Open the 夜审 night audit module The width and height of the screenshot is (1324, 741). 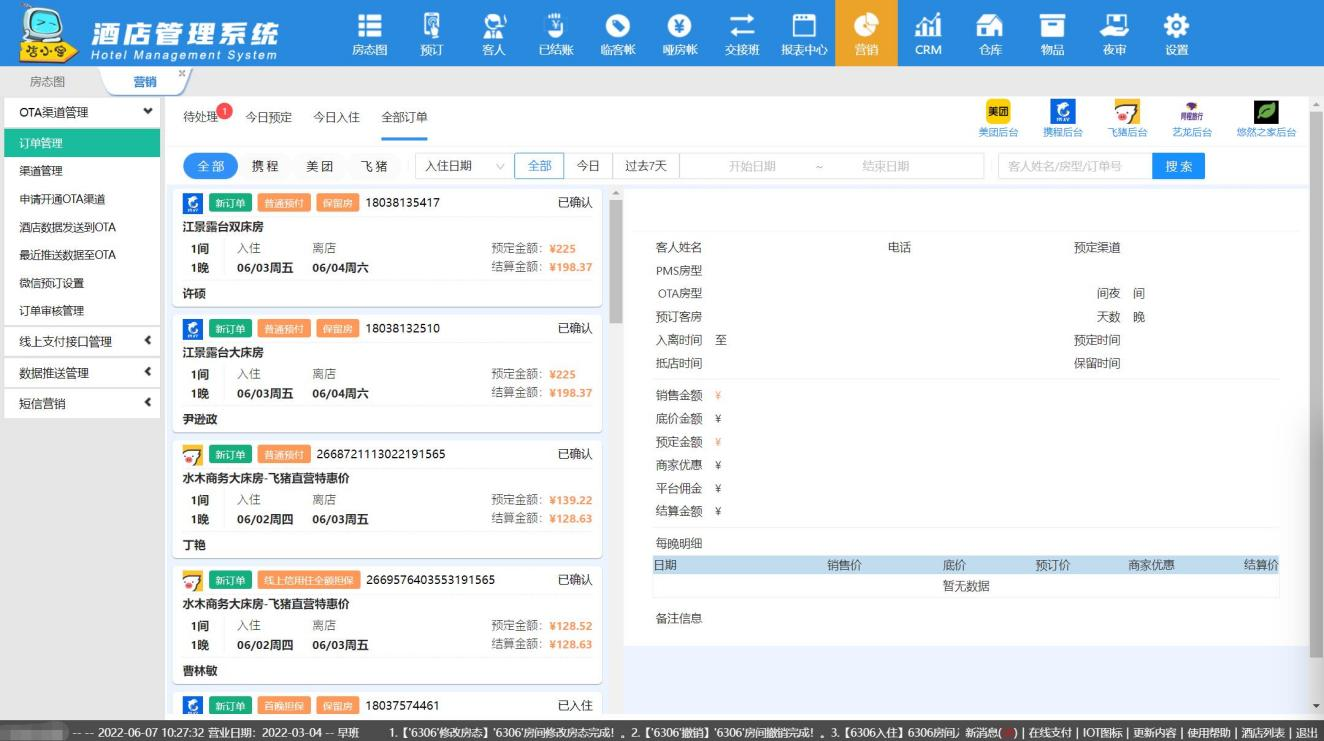click(x=1113, y=32)
